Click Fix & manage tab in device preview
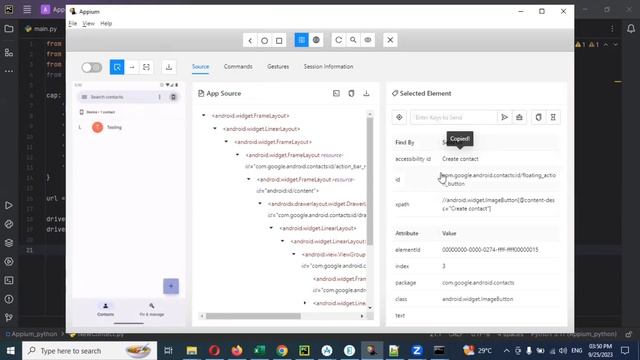The image size is (640, 360). 152,309
